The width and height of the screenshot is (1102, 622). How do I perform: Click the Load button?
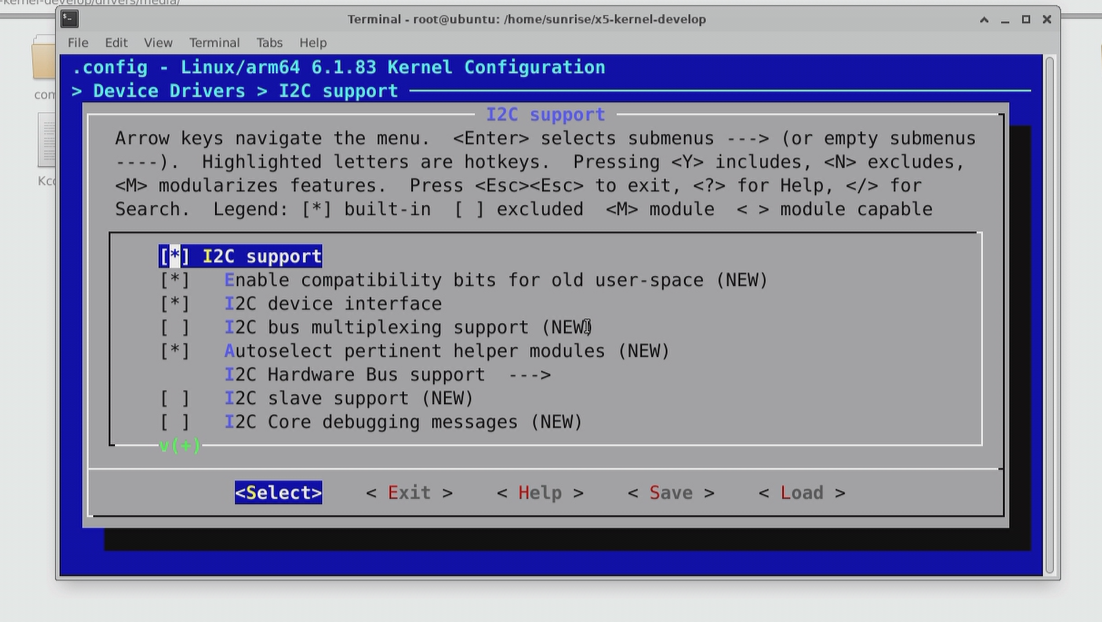click(x=802, y=493)
